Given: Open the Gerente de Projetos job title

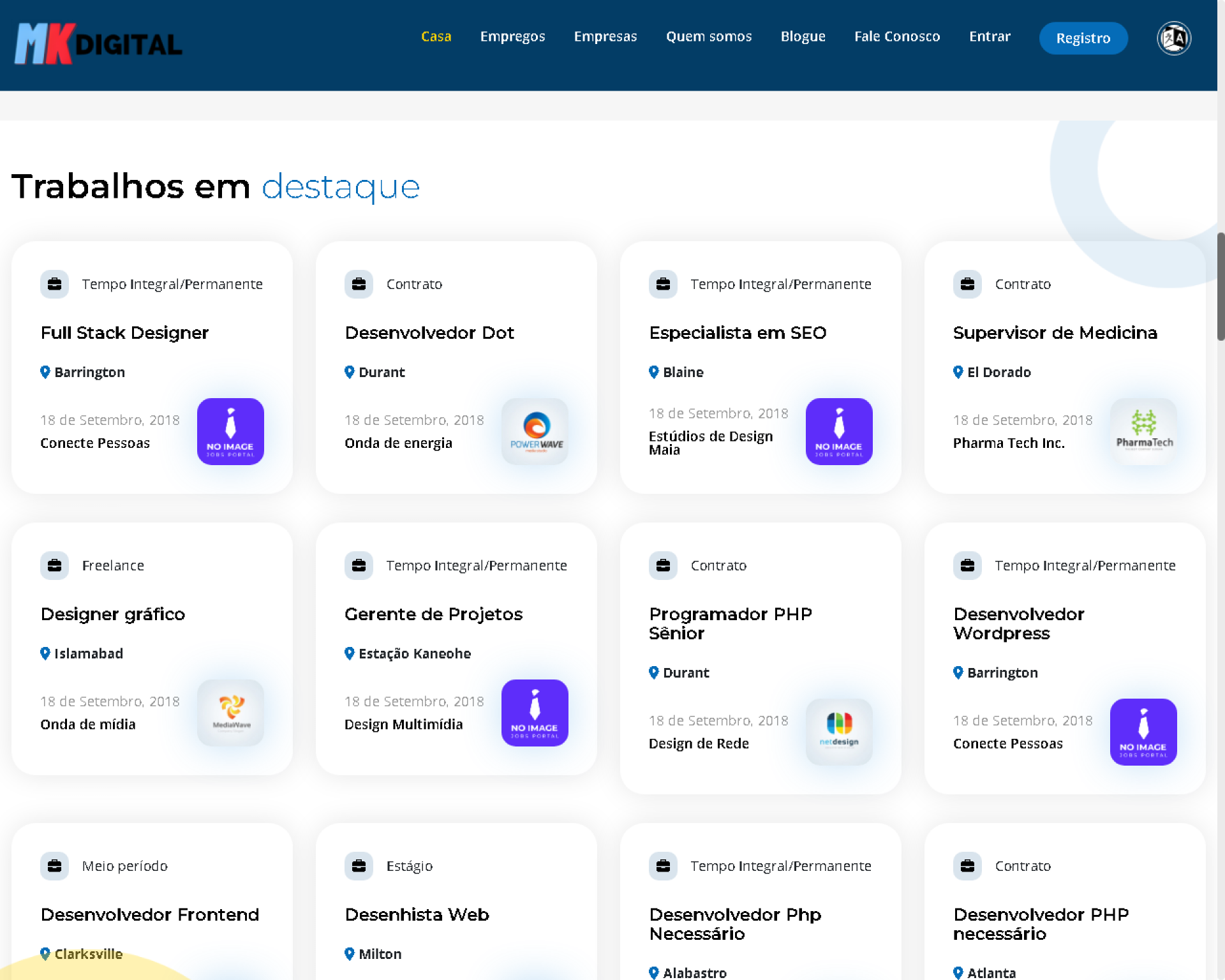Looking at the screenshot, I should click(433, 614).
